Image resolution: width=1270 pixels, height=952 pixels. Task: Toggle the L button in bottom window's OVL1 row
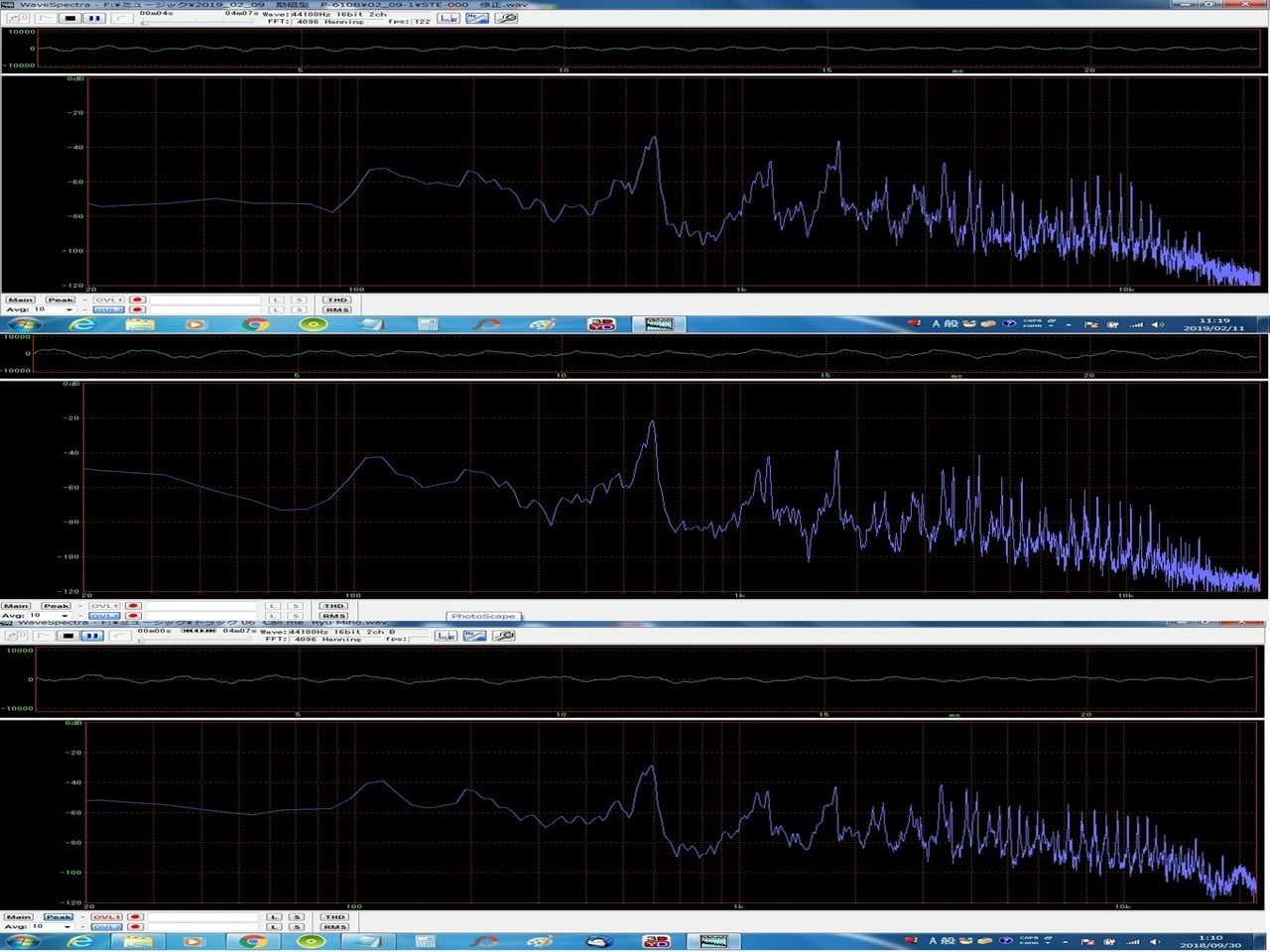275,917
